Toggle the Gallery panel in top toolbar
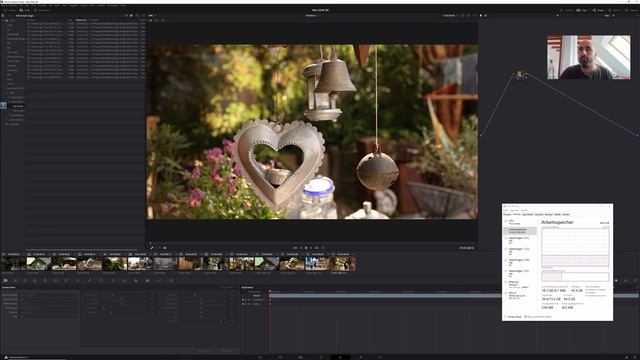 tap(10, 10)
